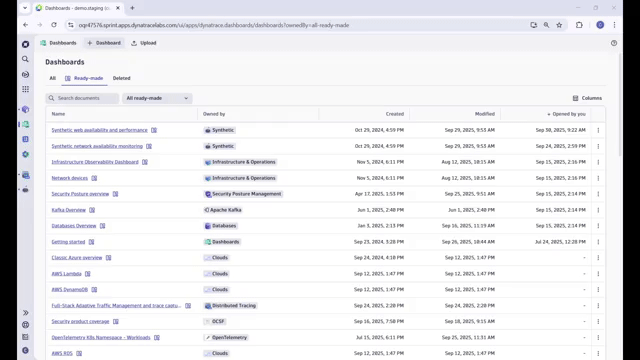Click ready-made badge icon beside Getting started
The height and width of the screenshot is (360, 640).
[91, 242]
